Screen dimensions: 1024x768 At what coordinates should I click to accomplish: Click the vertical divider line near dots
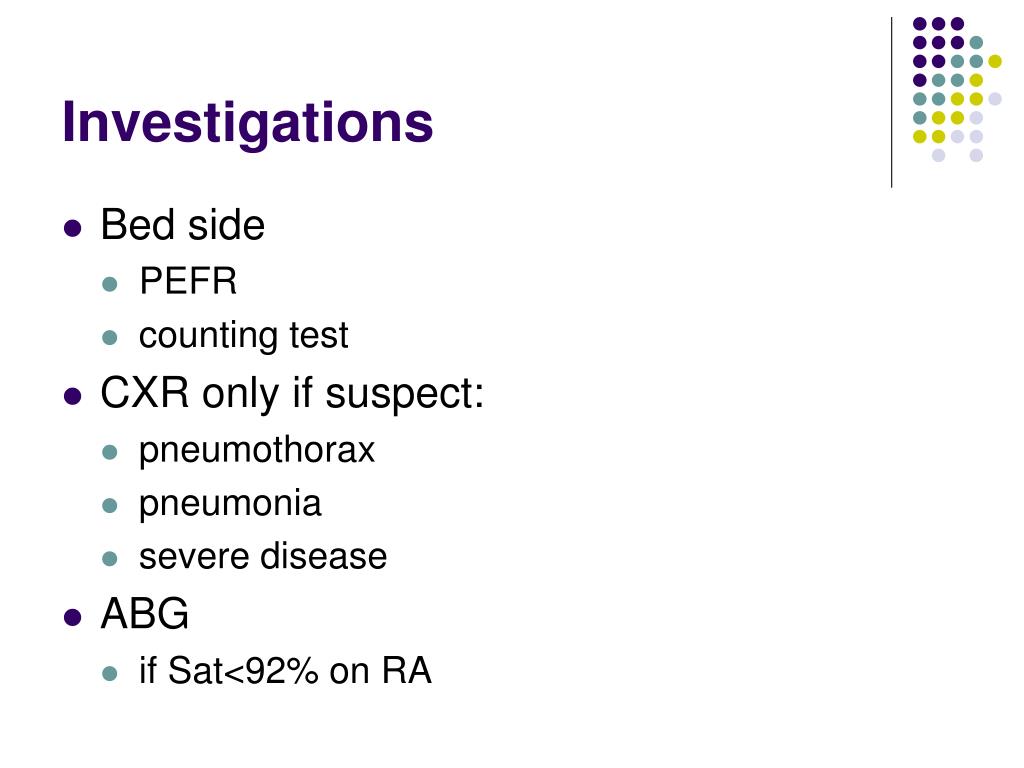(x=891, y=103)
